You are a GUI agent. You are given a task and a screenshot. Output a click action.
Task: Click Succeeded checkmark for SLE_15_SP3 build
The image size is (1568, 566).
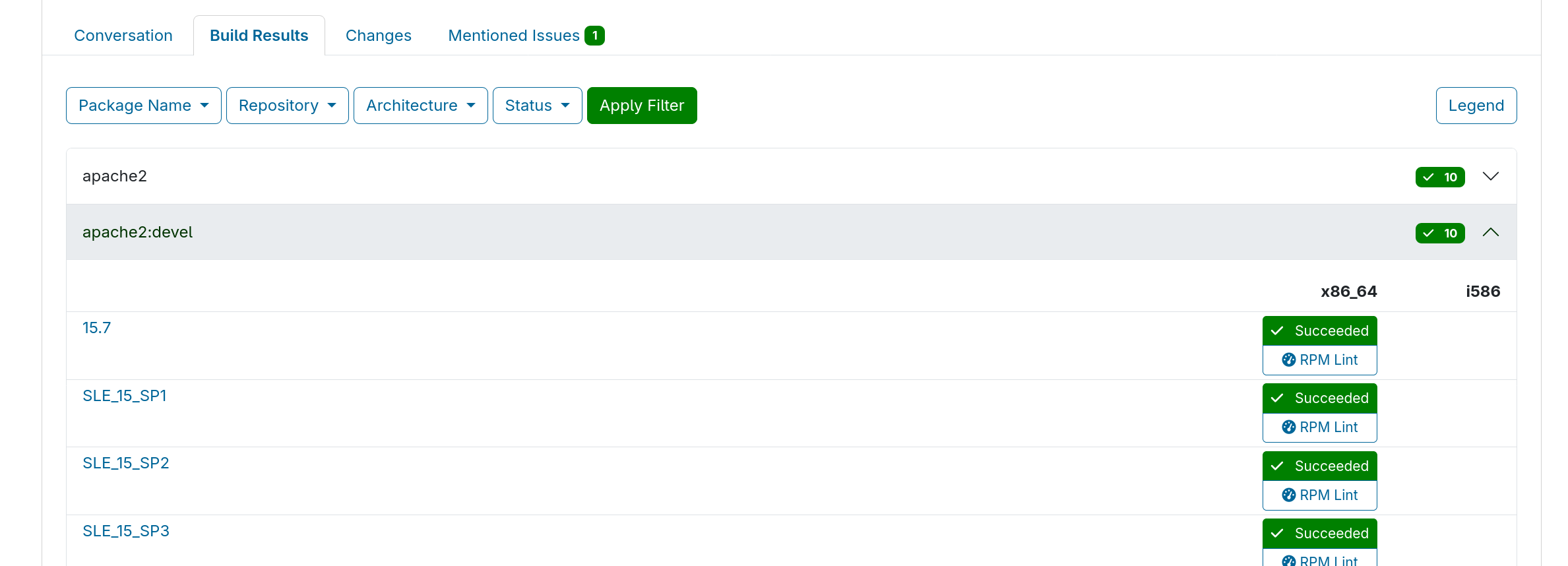tap(1277, 534)
